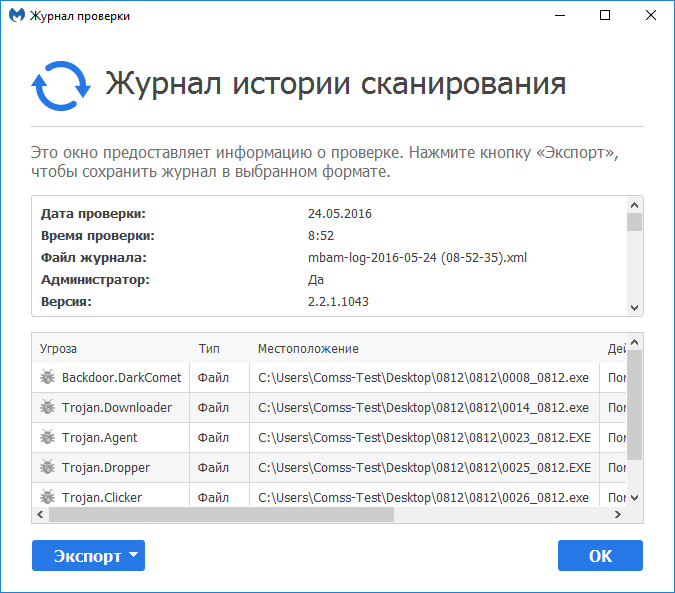The width and height of the screenshot is (675, 593).
Task: Confirm with the OK button
Action: pyautogui.click(x=600, y=556)
